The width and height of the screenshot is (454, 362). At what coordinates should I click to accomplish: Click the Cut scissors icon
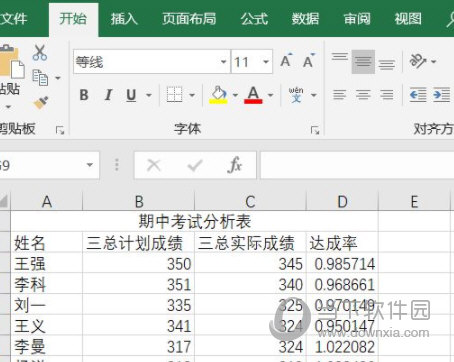pyautogui.click(x=40, y=53)
